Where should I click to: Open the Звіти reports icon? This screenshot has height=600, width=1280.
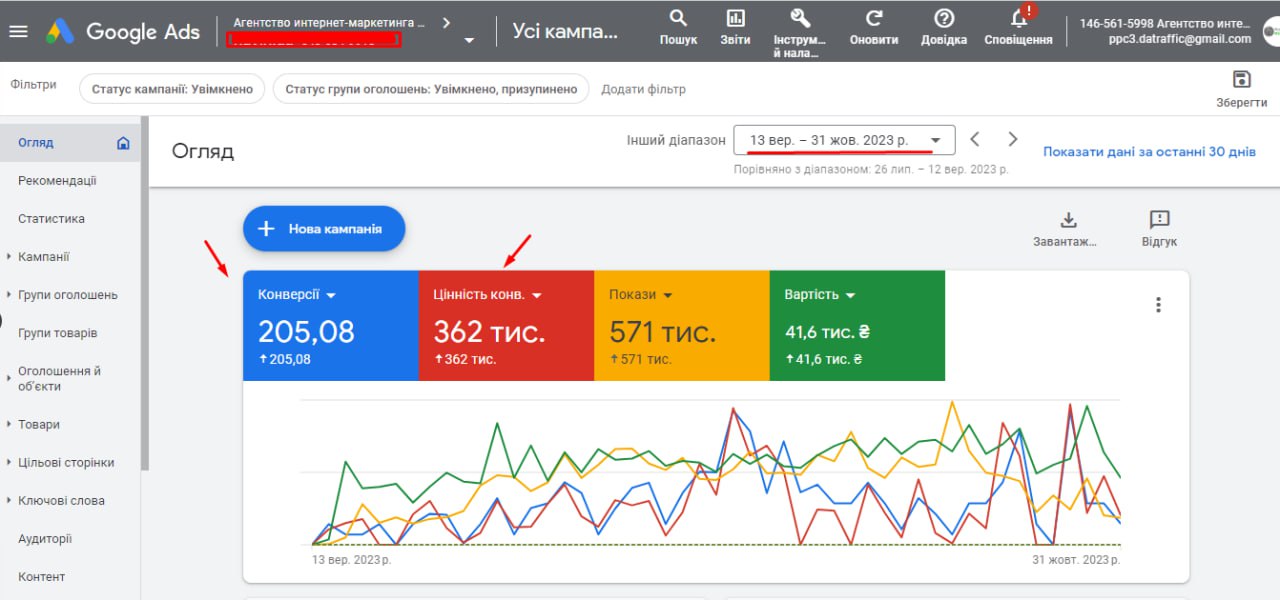(735, 18)
